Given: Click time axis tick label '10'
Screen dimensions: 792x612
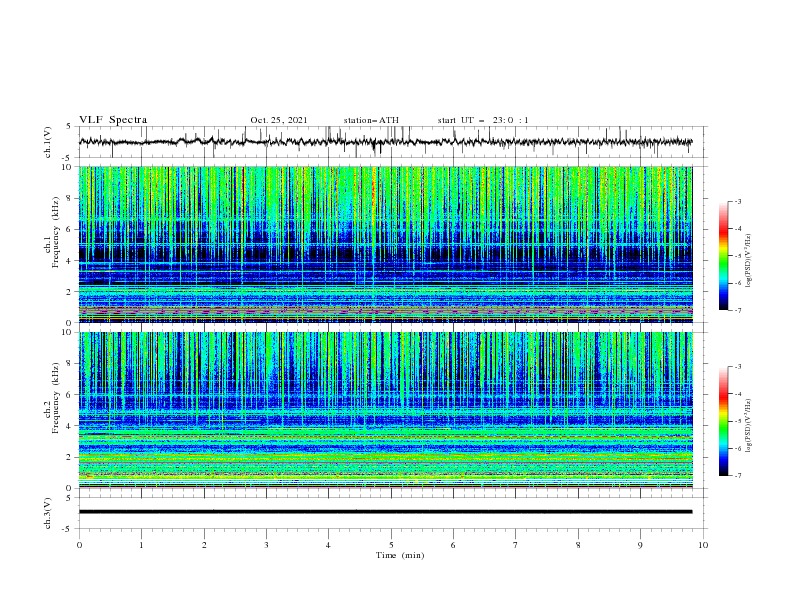Looking at the screenshot, I should (x=703, y=545).
